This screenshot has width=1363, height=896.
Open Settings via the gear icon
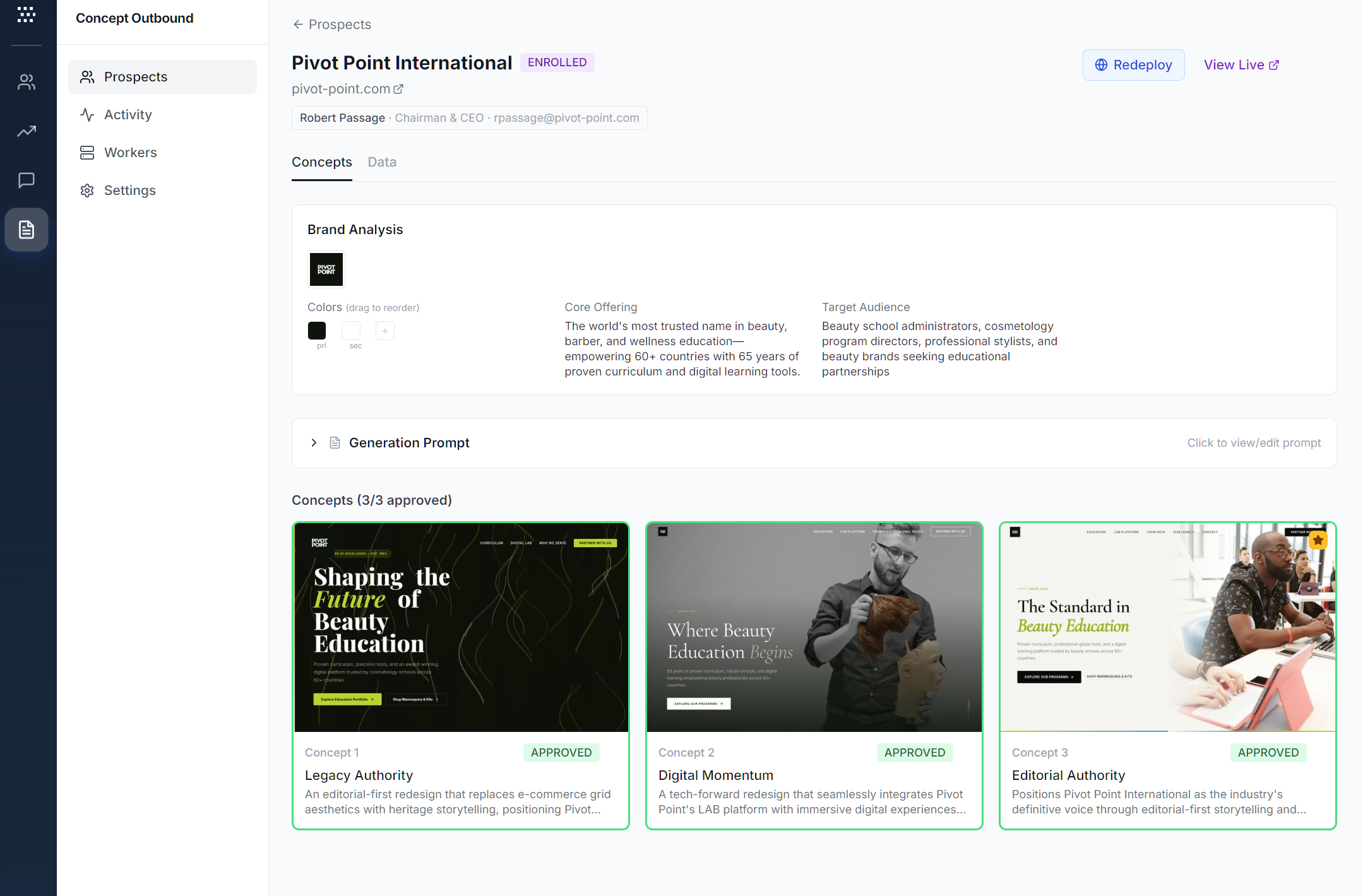click(86, 190)
